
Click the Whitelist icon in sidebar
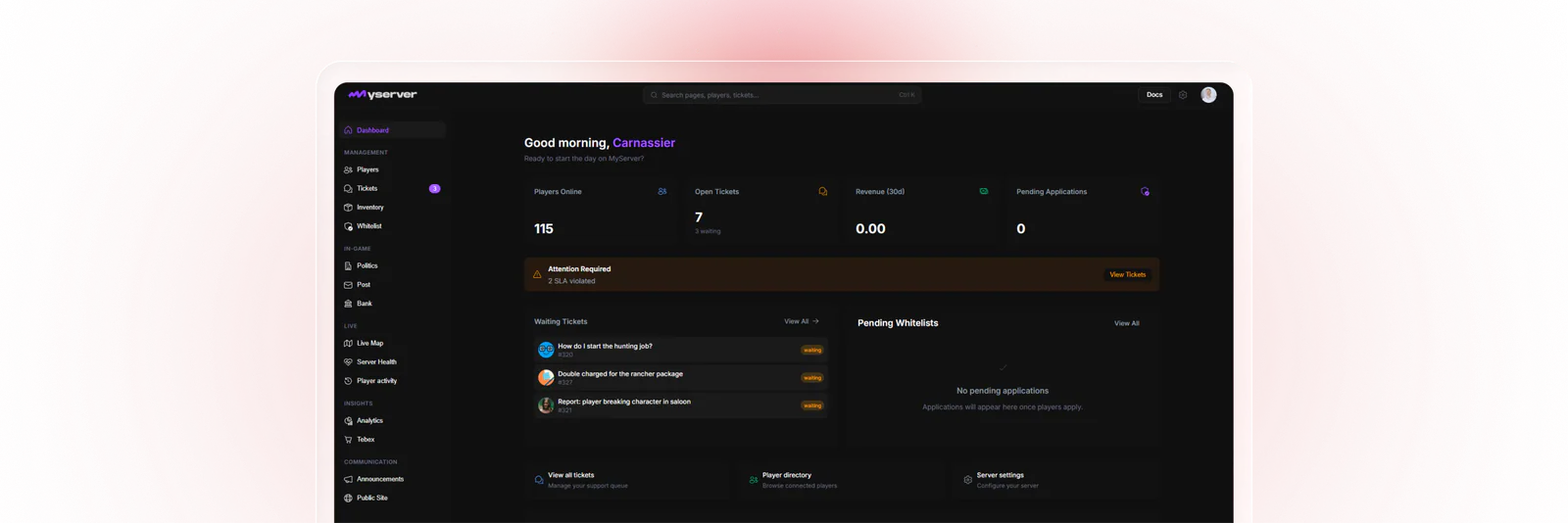[348, 226]
